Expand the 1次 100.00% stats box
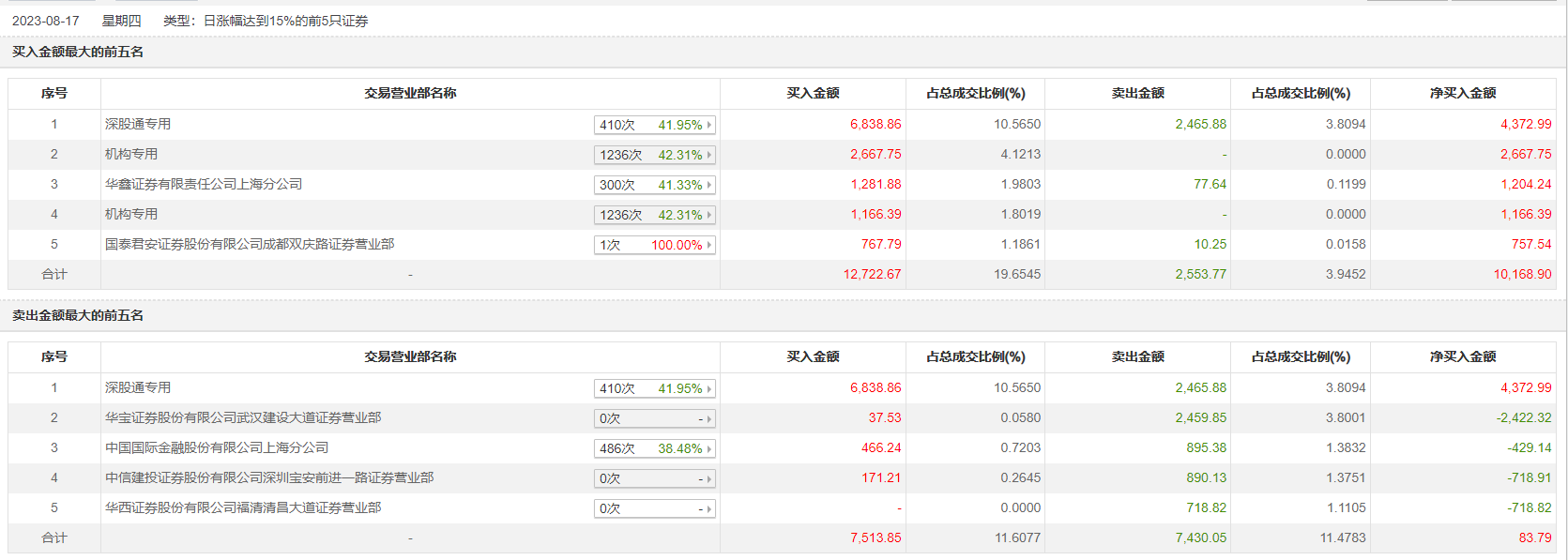The height and width of the screenshot is (560, 1568). pyautogui.click(x=654, y=245)
